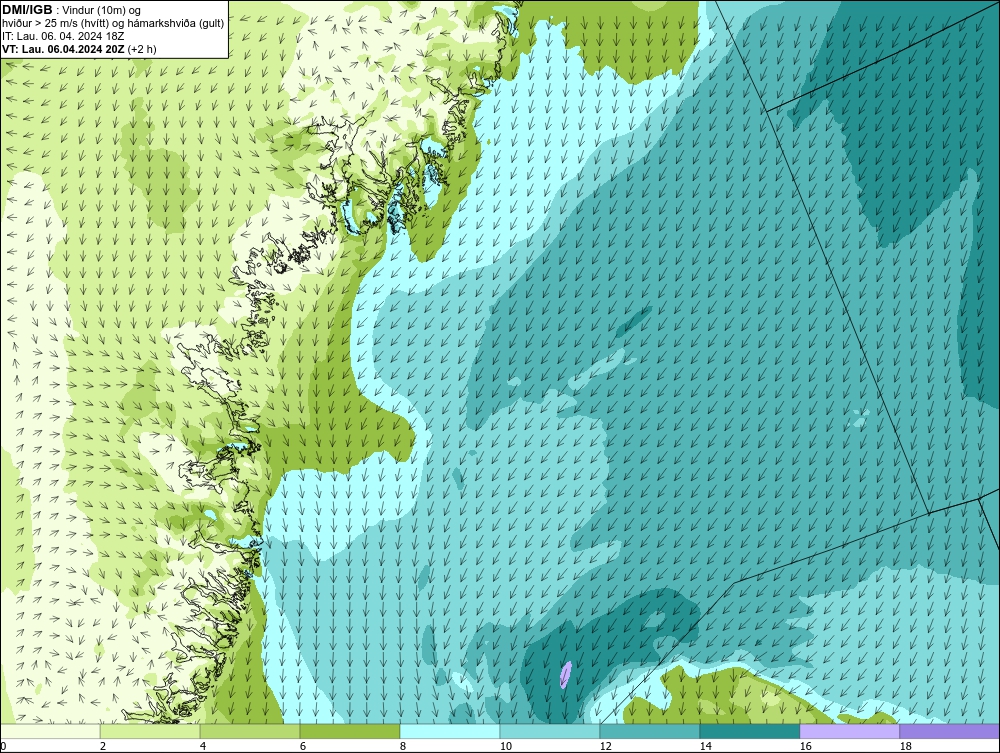Image resolution: width=1000 pixels, height=753 pixels.
Task: Click the legend tick label '16'
Action: [805, 746]
